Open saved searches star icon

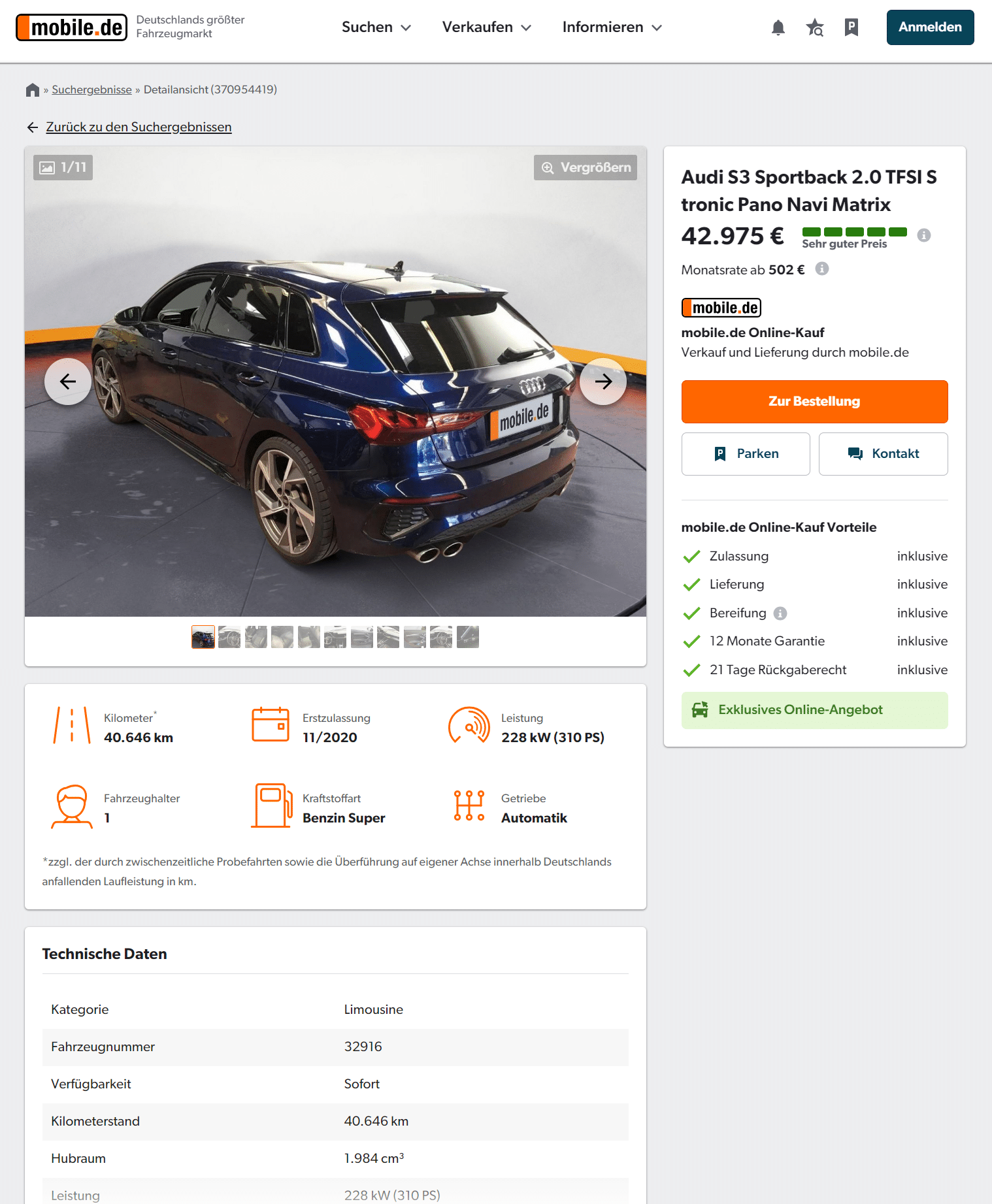click(x=815, y=27)
